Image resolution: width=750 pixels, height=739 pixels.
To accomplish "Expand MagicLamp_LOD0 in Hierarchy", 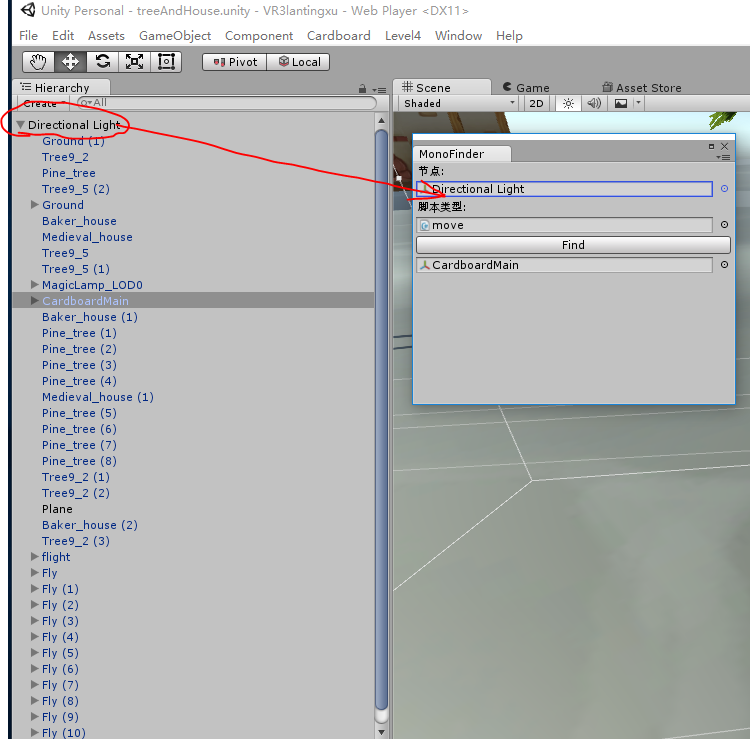I will pyautogui.click(x=34, y=285).
